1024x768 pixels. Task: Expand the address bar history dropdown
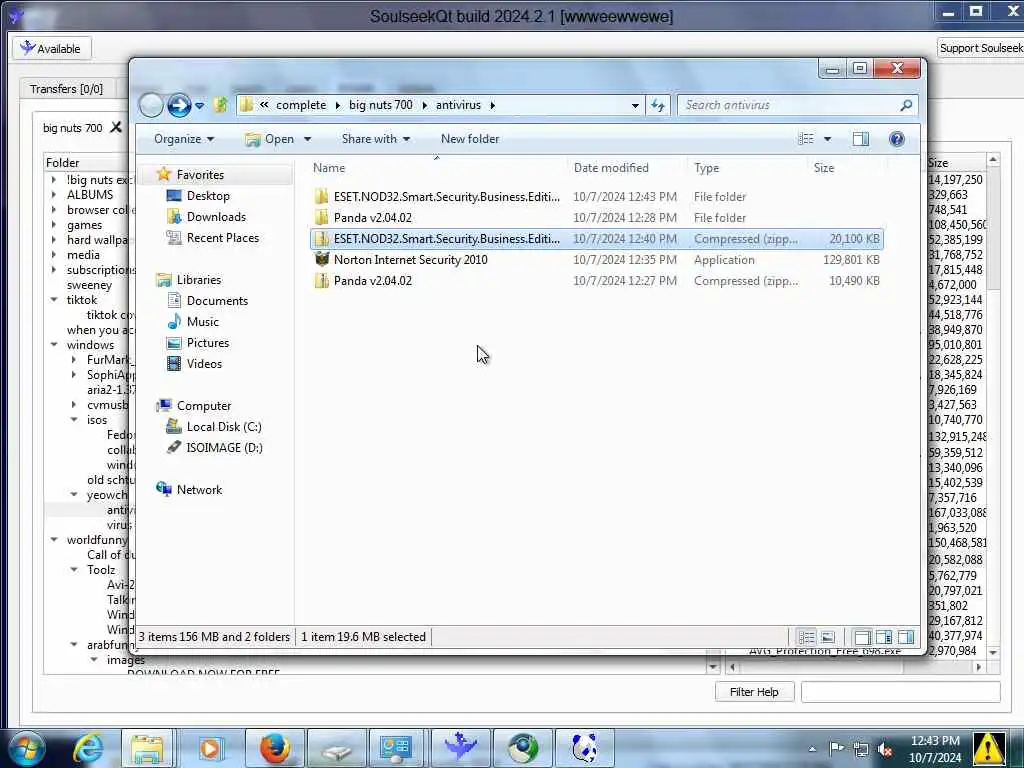[x=635, y=106]
